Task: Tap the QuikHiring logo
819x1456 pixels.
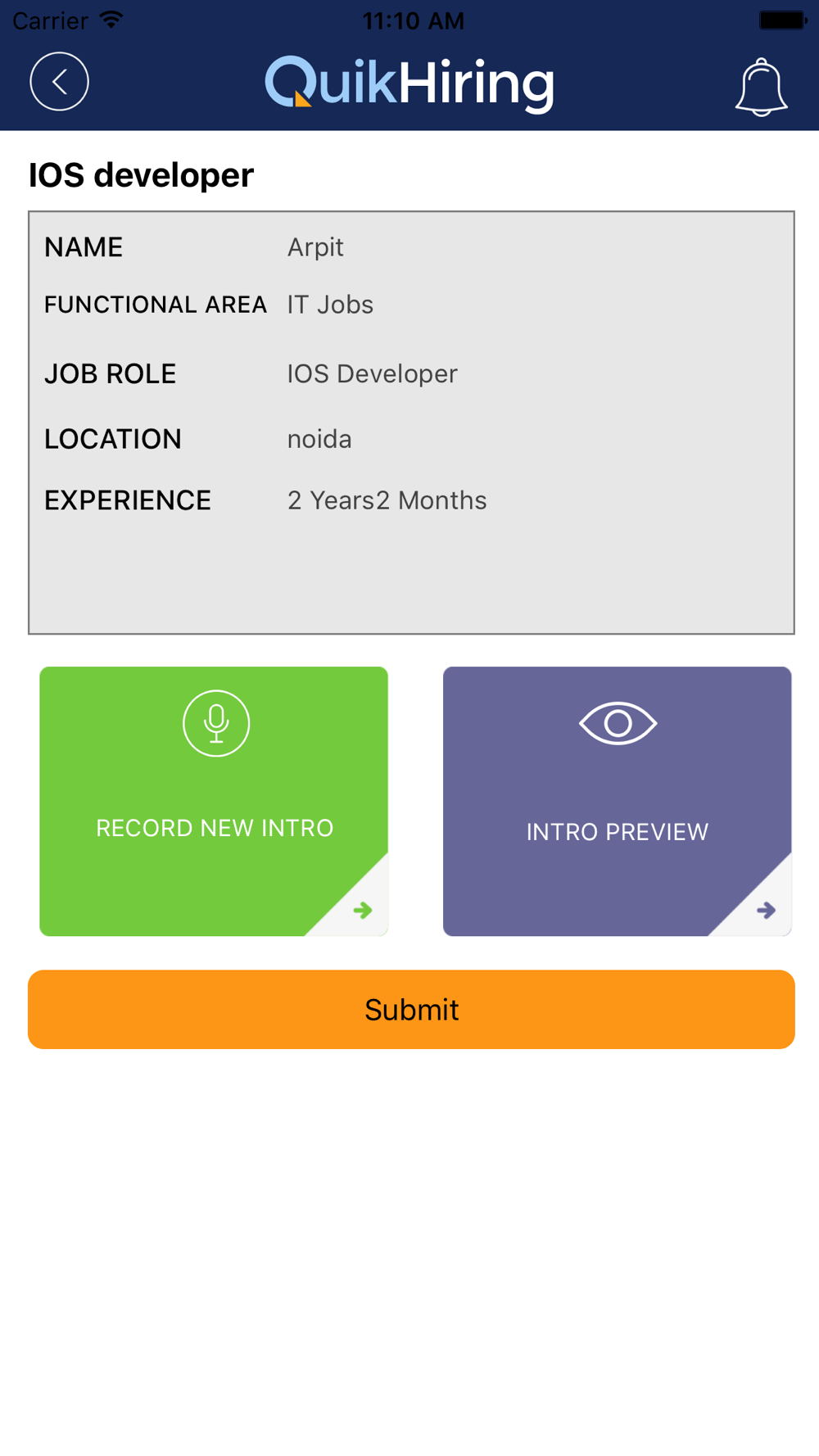Action: (409, 84)
